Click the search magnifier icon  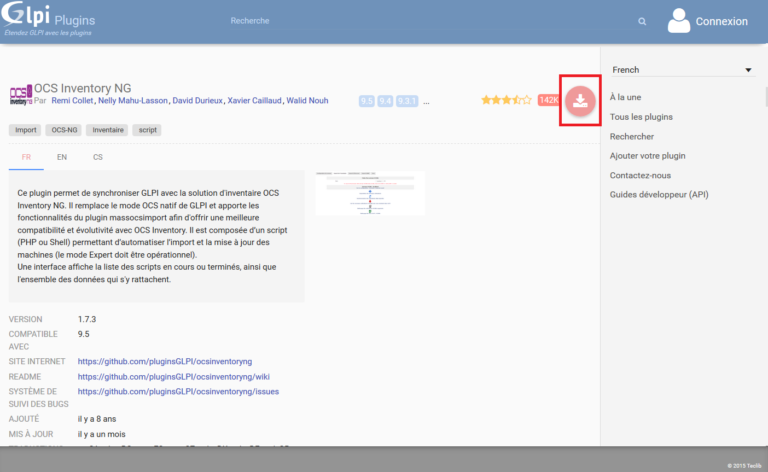(642, 21)
